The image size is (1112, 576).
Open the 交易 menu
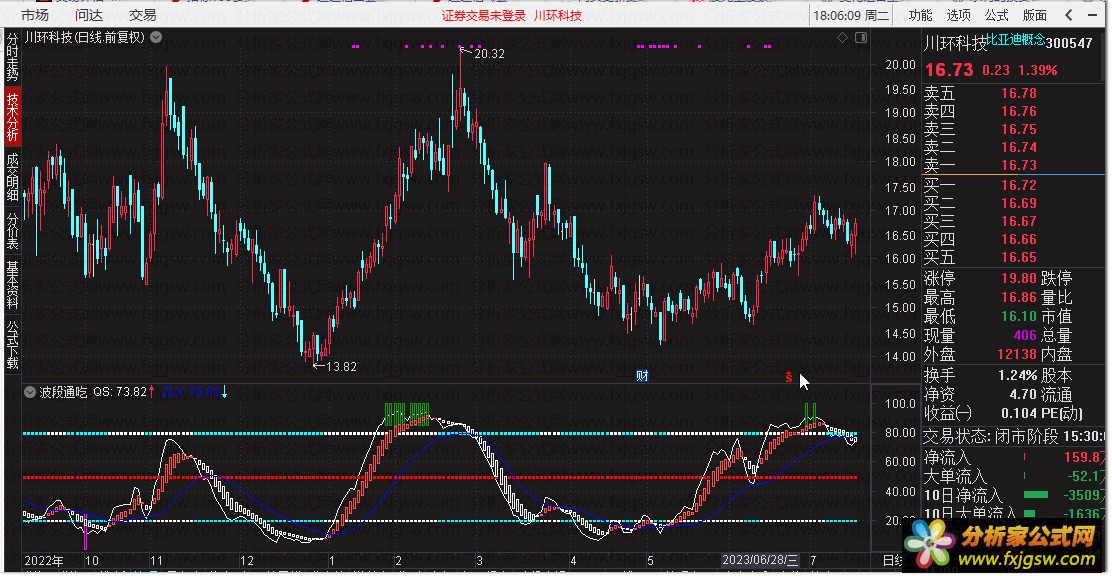click(x=143, y=14)
